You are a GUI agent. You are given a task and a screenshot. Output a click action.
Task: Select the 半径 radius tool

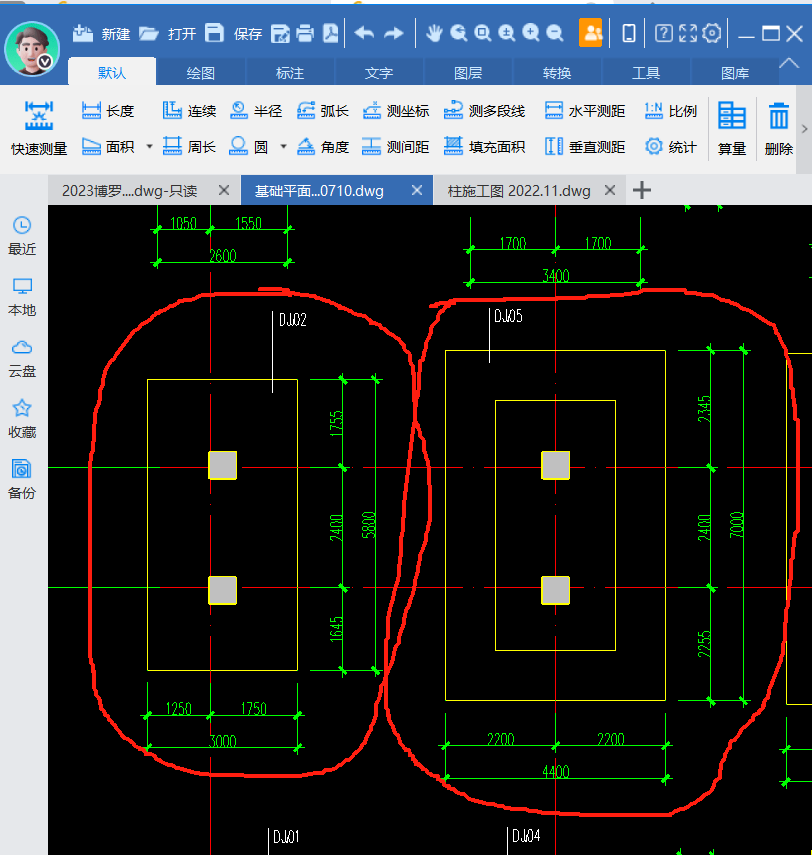click(x=256, y=111)
